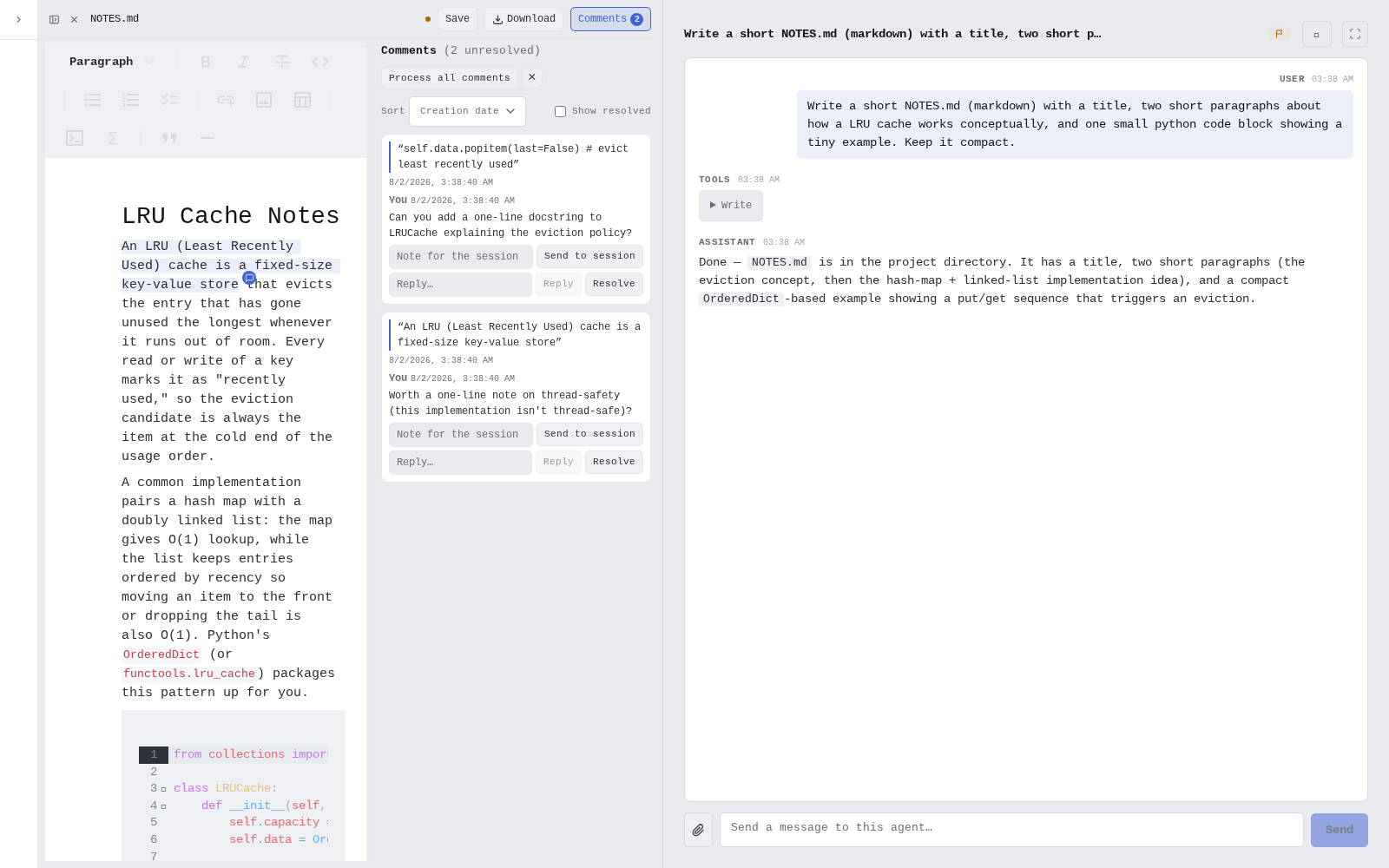The height and width of the screenshot is (868, 1389).
Task: Open the Paragraph style dropdown
Action: tap(111, 62)
